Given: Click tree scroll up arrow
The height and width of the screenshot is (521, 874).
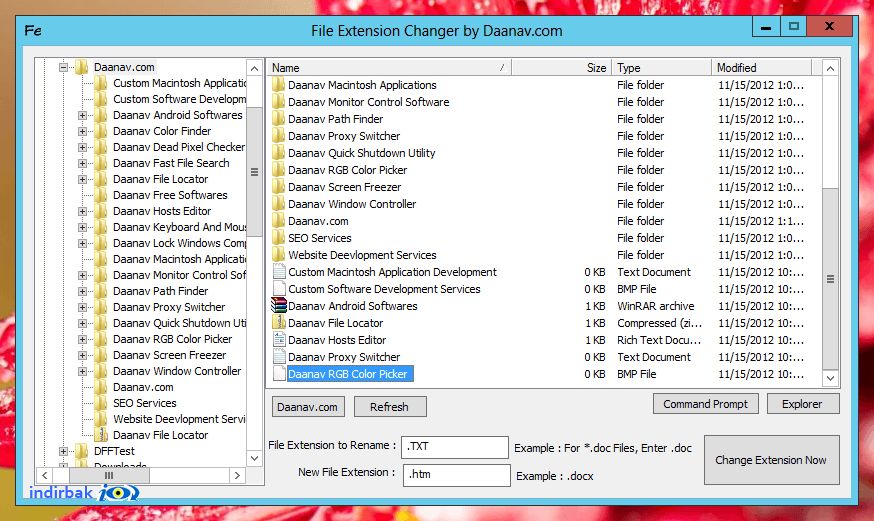Looking at the screenshot, I should click(x=254, y=69).
